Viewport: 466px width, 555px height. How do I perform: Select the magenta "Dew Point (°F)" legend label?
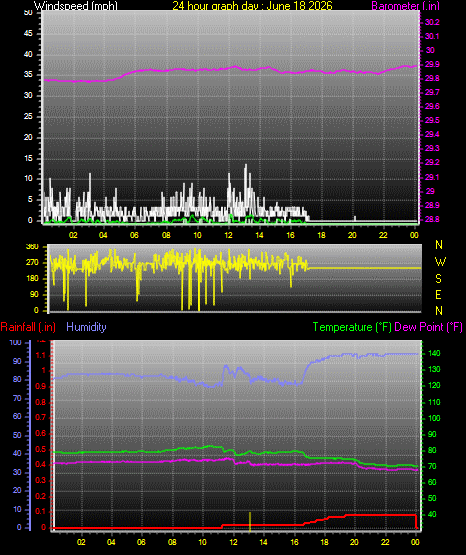tap(428, 327)
